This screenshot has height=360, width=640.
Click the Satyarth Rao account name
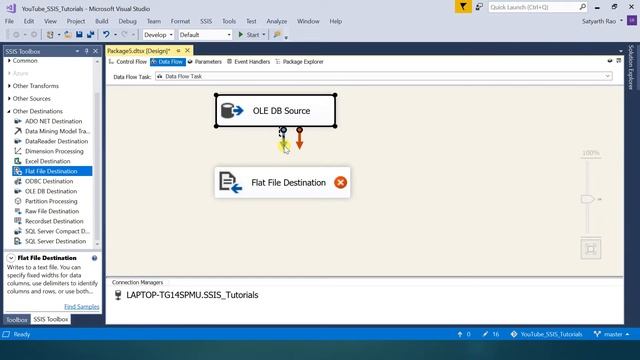point(599,21)
